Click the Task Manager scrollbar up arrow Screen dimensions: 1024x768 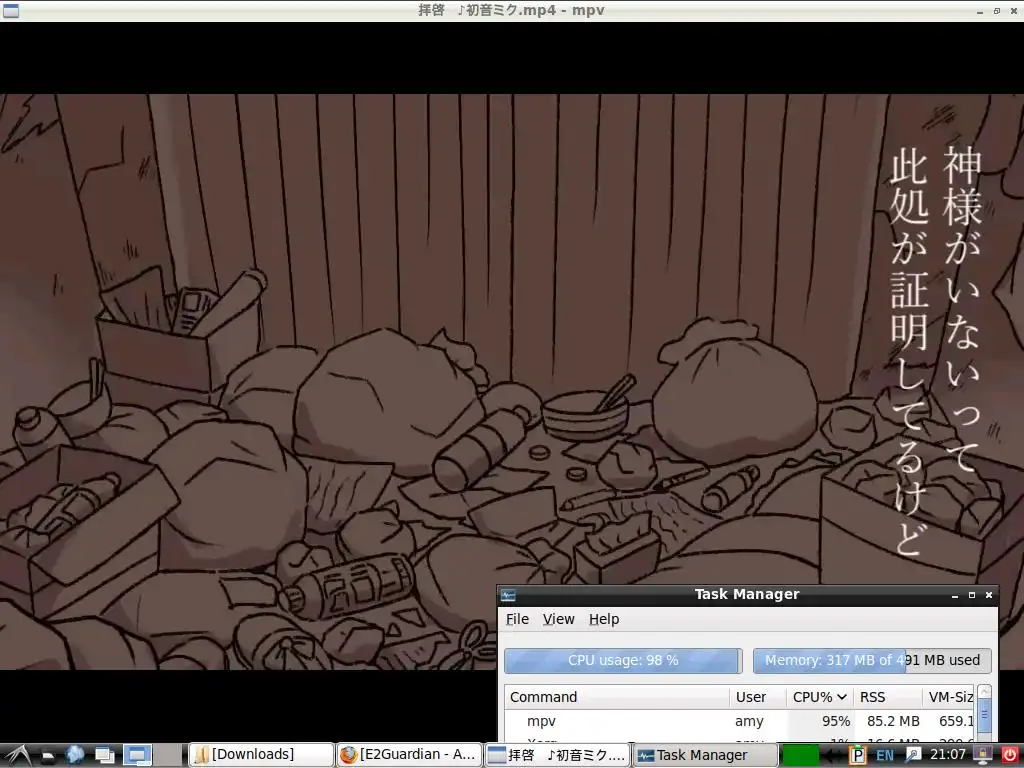pos(984,692)
